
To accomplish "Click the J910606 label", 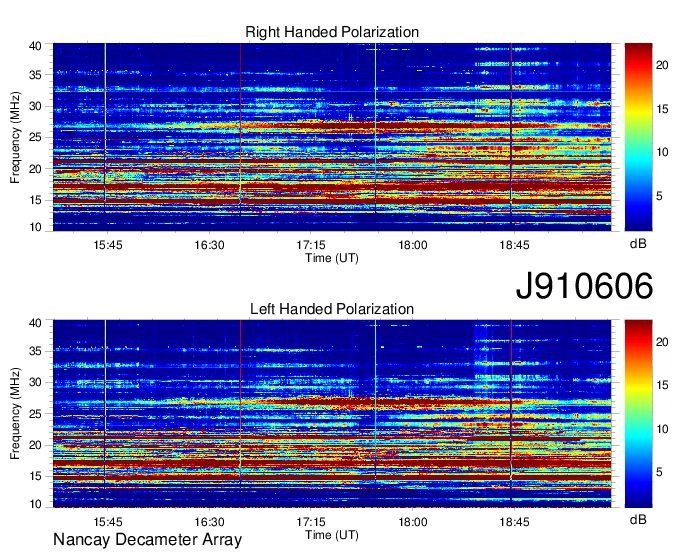I will [584, 286].
